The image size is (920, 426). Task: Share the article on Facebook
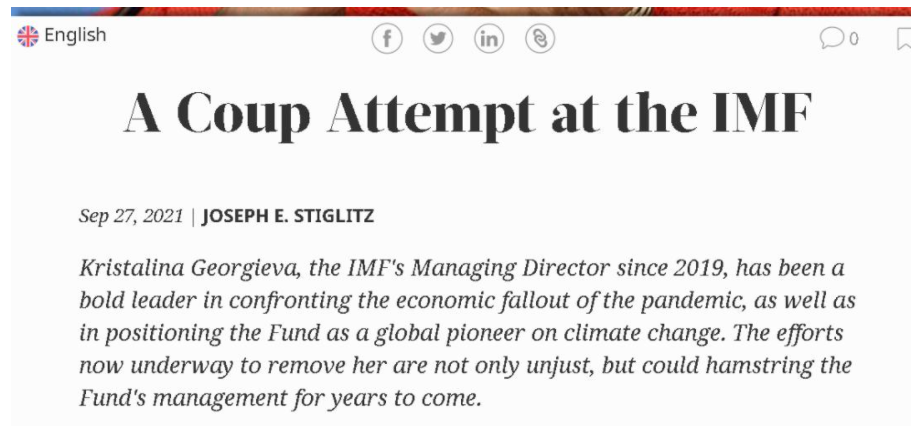click(387, 39)
